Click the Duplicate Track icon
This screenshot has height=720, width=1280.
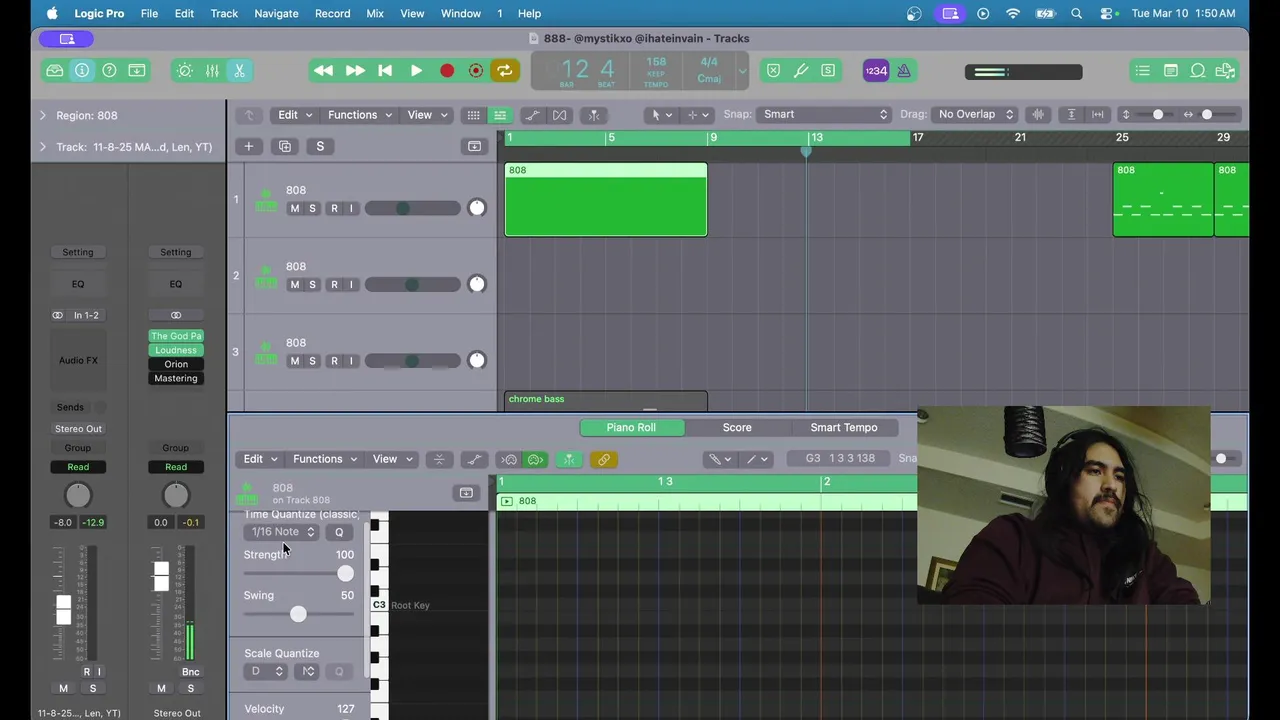285,147
